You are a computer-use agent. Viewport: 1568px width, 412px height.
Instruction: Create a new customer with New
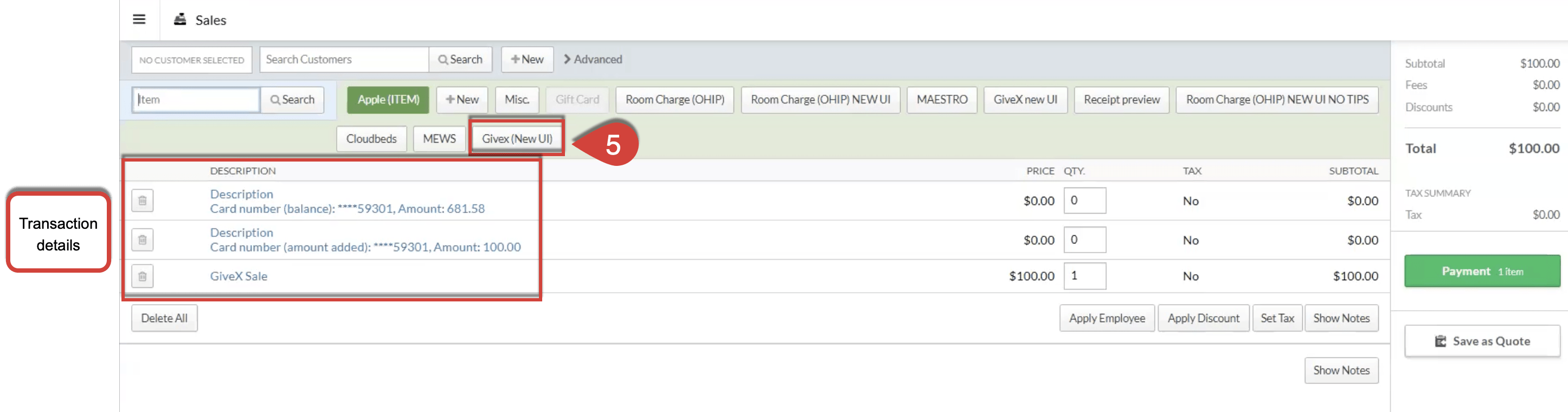(x=527, y=60)
